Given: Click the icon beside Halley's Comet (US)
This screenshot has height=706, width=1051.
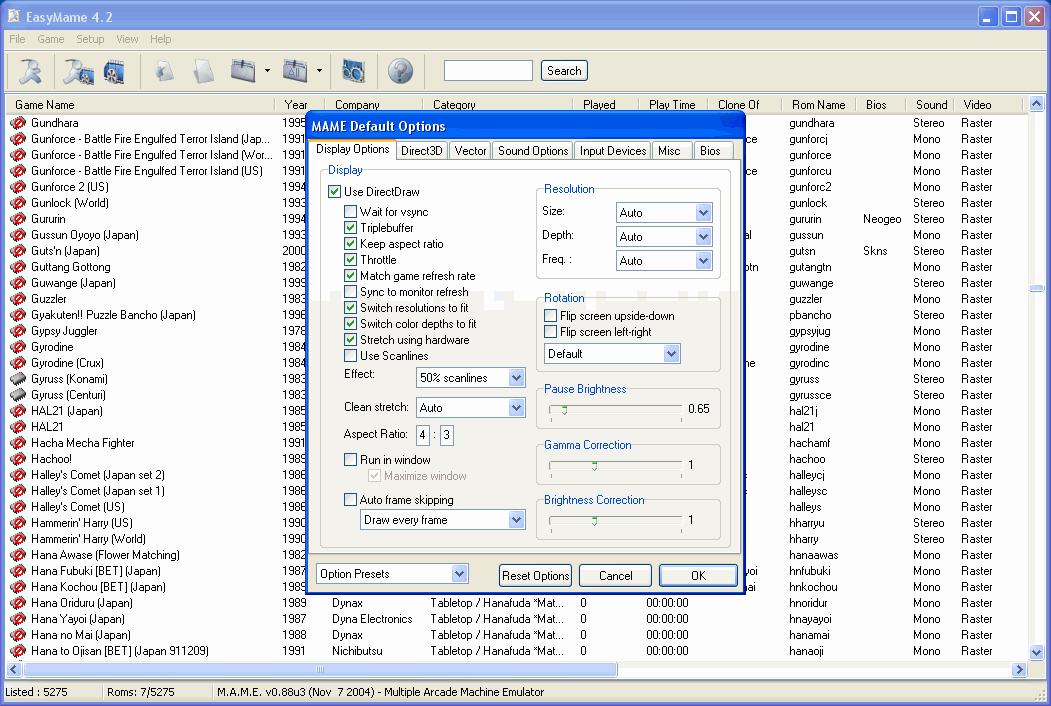Looking at the screenshot, I should coord(18,507).
